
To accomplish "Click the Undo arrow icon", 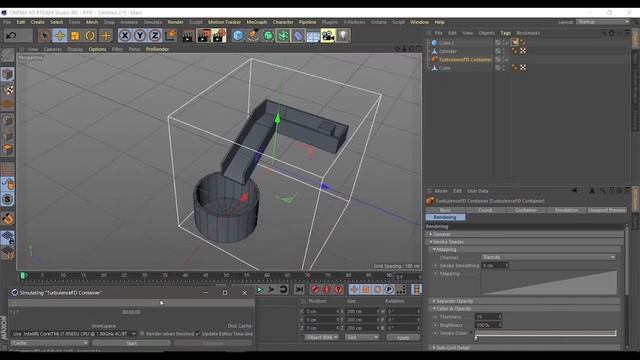I will pos(11,36).
